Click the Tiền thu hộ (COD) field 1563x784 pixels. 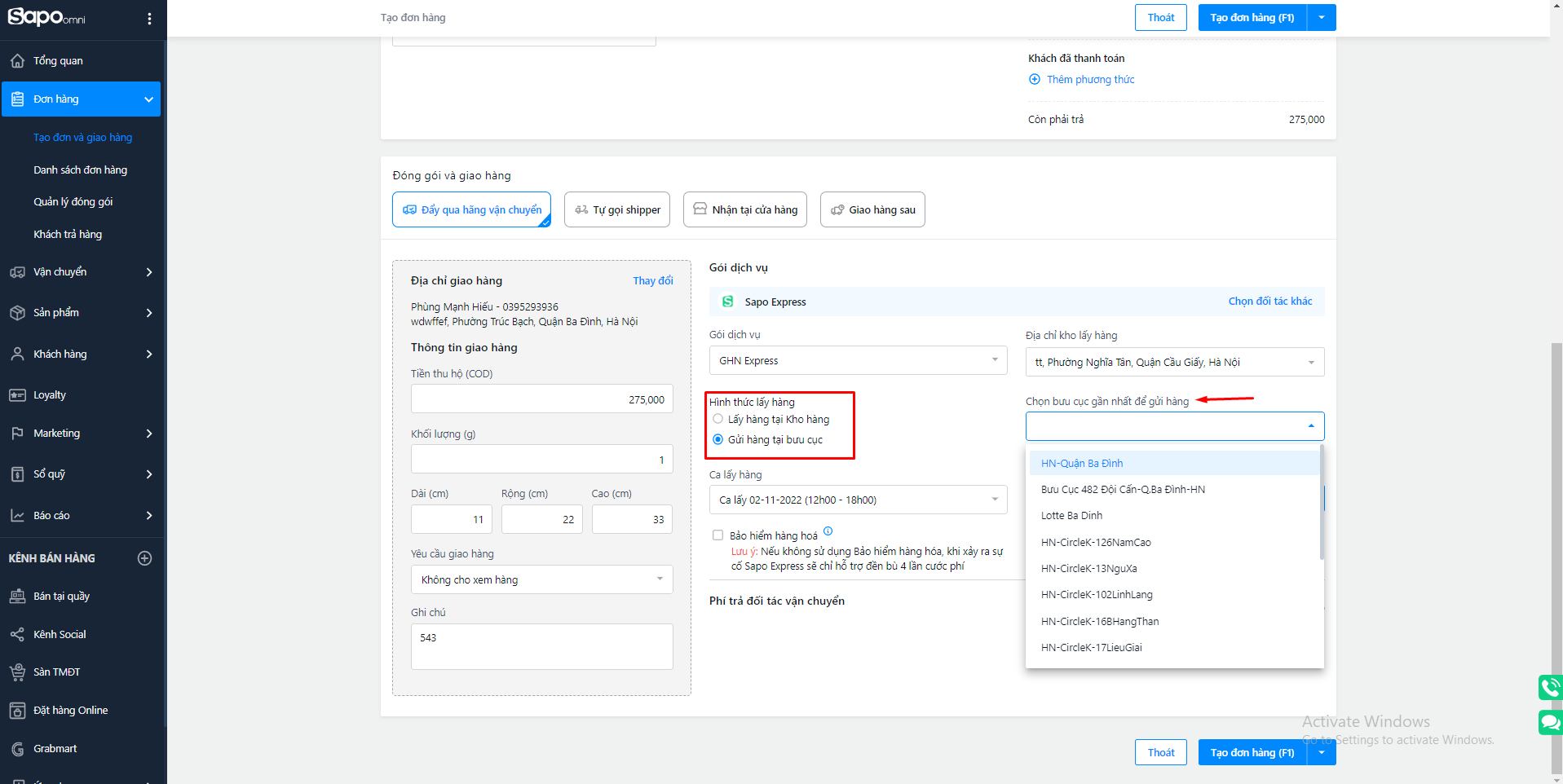[x=541, y=399]
